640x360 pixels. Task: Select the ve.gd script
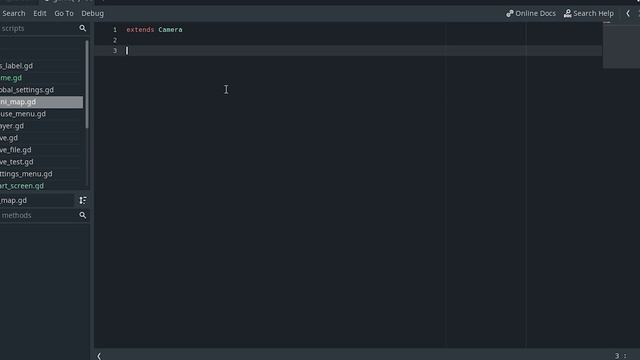coord(41,138)
